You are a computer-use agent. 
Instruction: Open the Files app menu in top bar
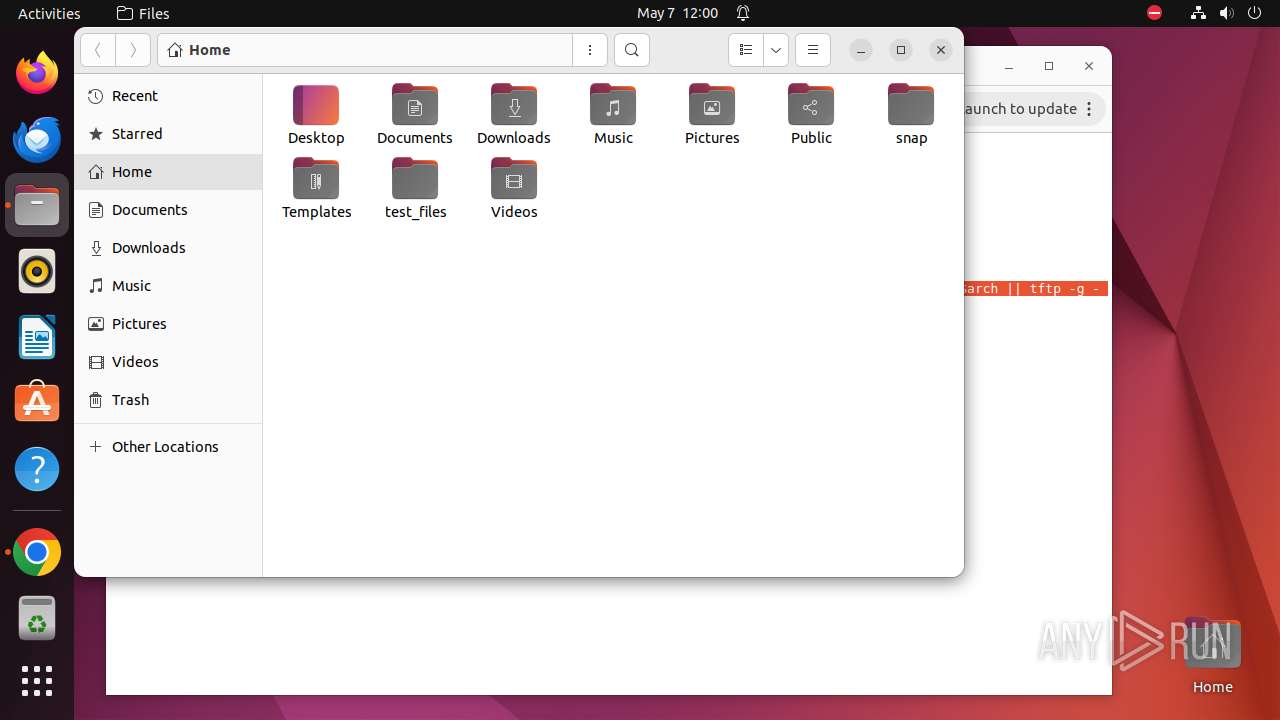[143, 13]
